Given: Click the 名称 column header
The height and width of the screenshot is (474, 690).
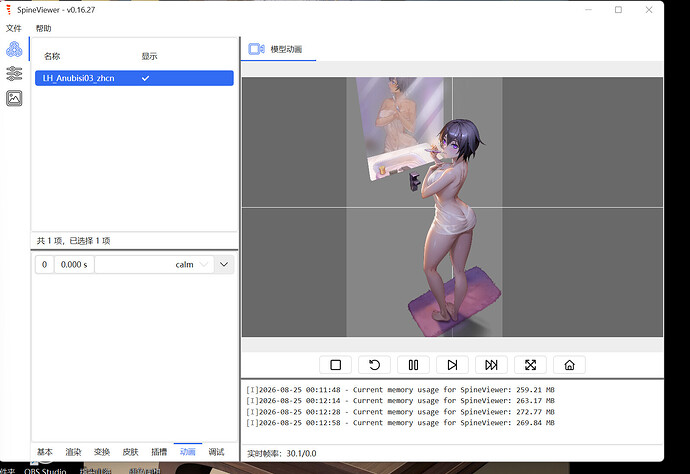Looking at the screenshot, I should 52,56.
